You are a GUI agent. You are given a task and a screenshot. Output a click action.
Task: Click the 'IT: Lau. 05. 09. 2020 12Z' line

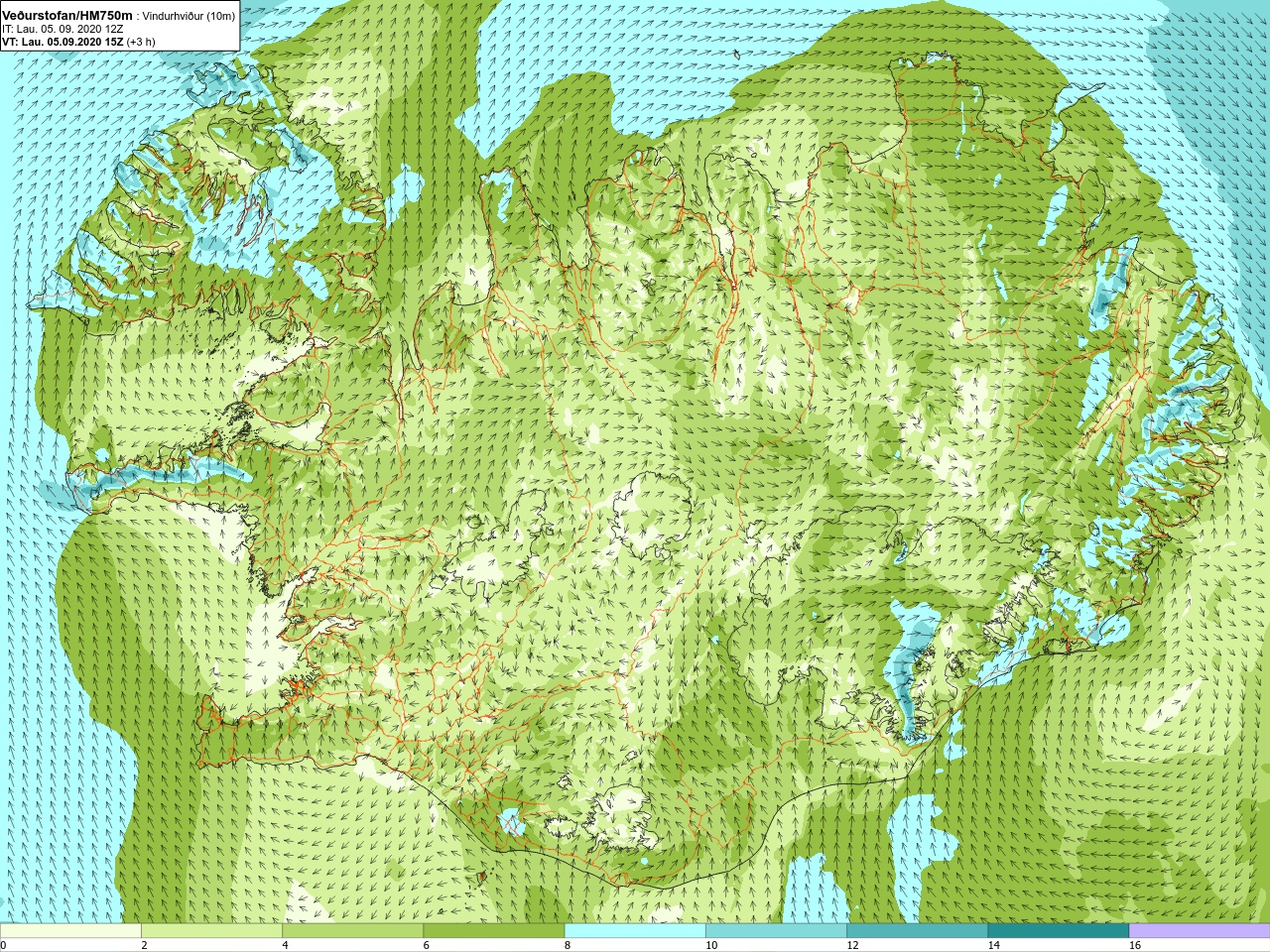click(x=63, y=29)
